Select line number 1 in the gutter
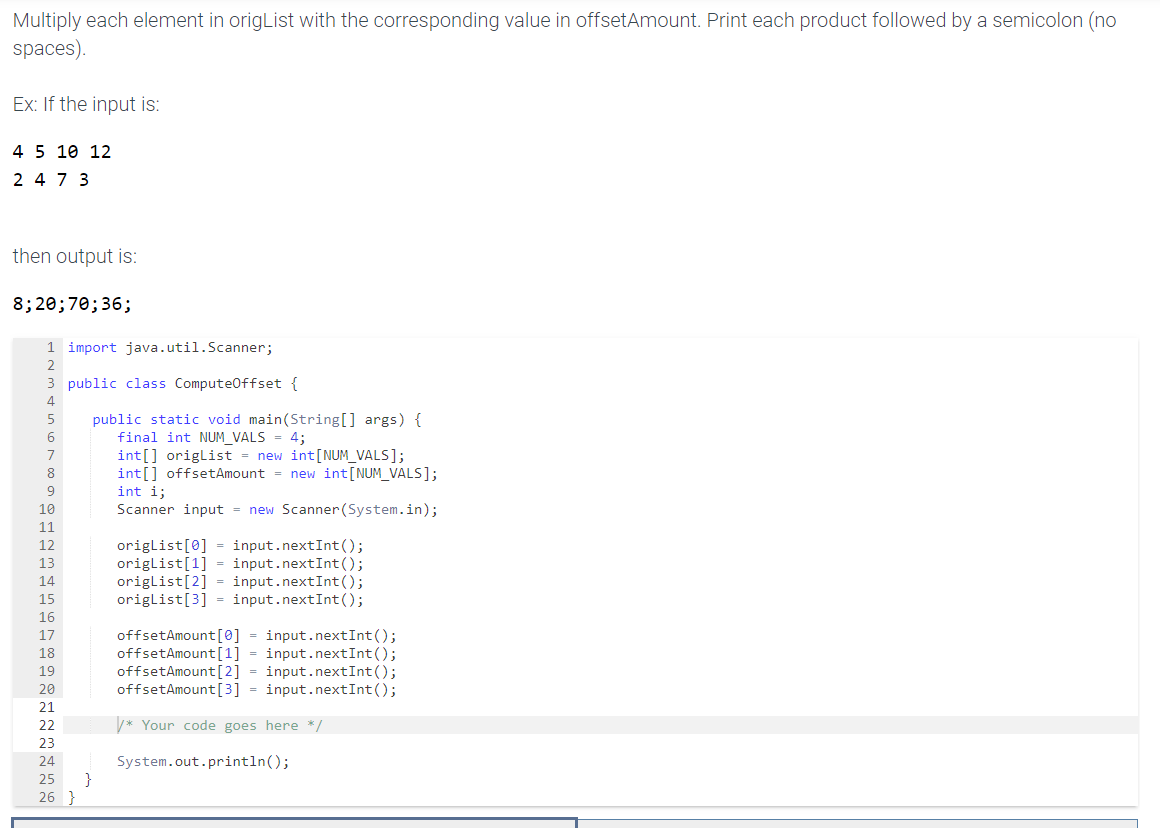1160x828 pixels. 49,347
